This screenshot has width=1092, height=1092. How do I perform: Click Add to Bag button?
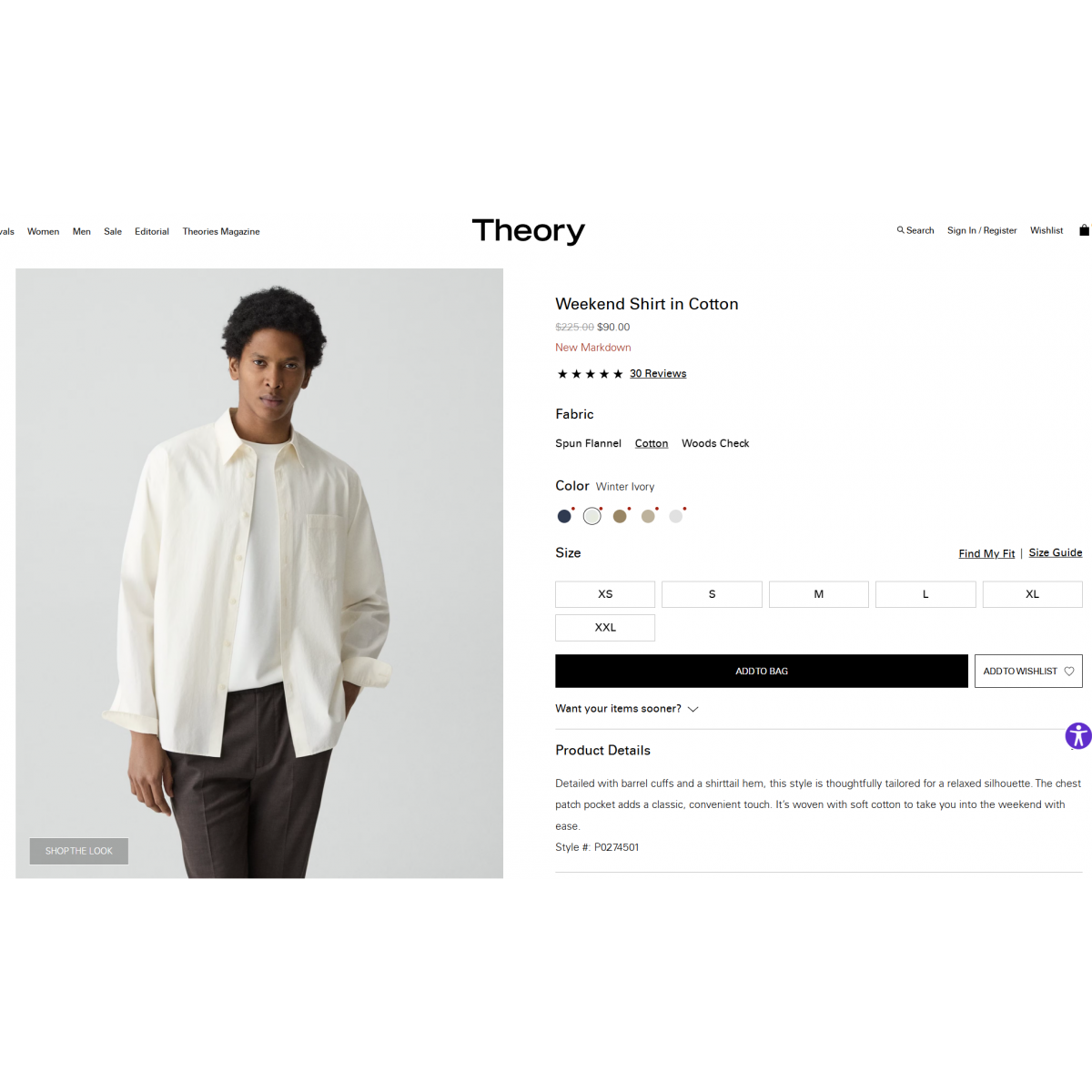click(762, 671)
